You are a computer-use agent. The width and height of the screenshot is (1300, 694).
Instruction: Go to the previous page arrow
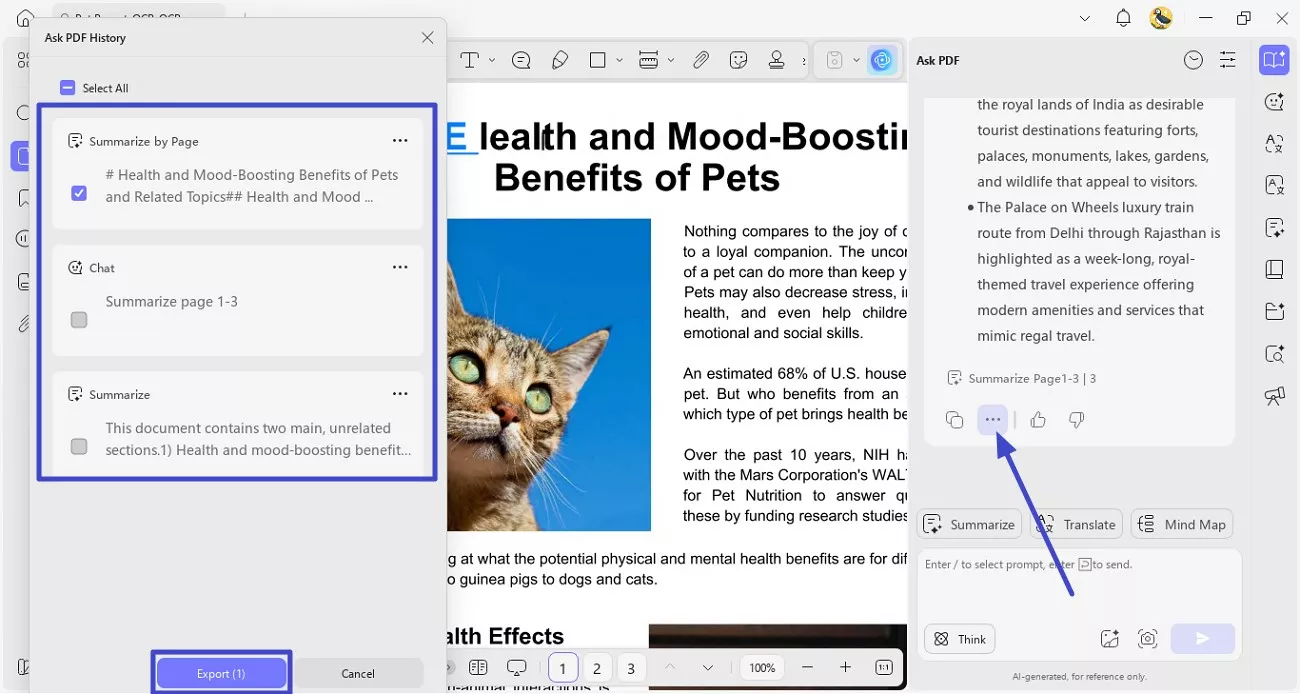pyautogui.click(x=670, y=667)
